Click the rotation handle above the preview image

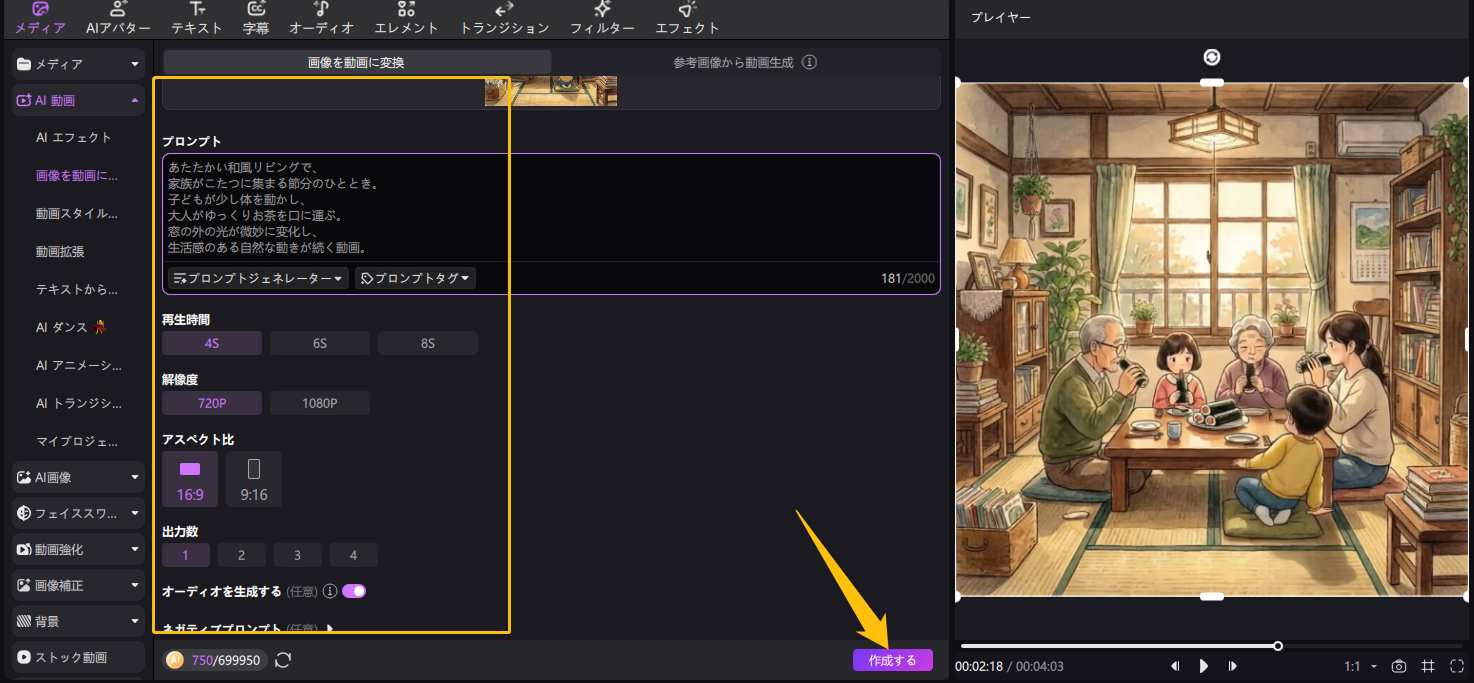[x=1212, y=58]
